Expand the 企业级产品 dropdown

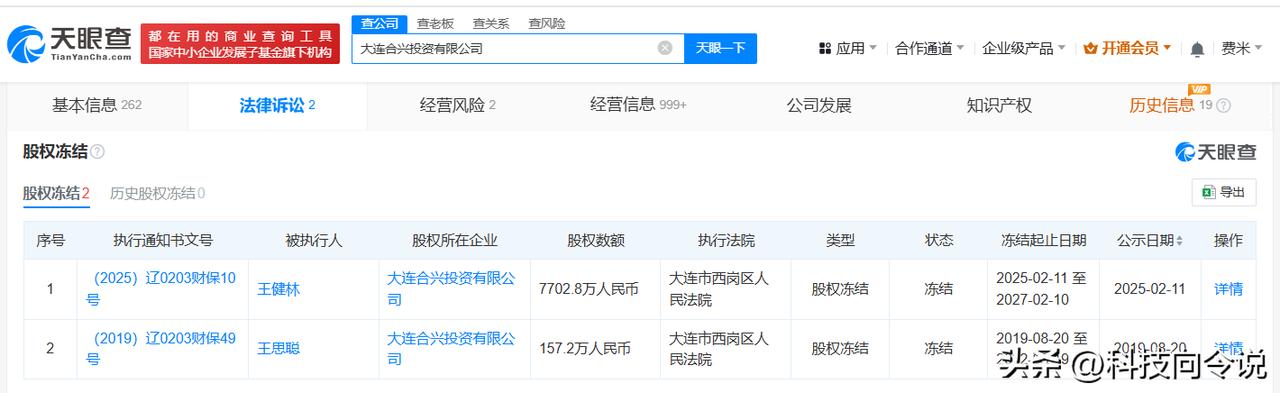click(x=1024, y=48)
